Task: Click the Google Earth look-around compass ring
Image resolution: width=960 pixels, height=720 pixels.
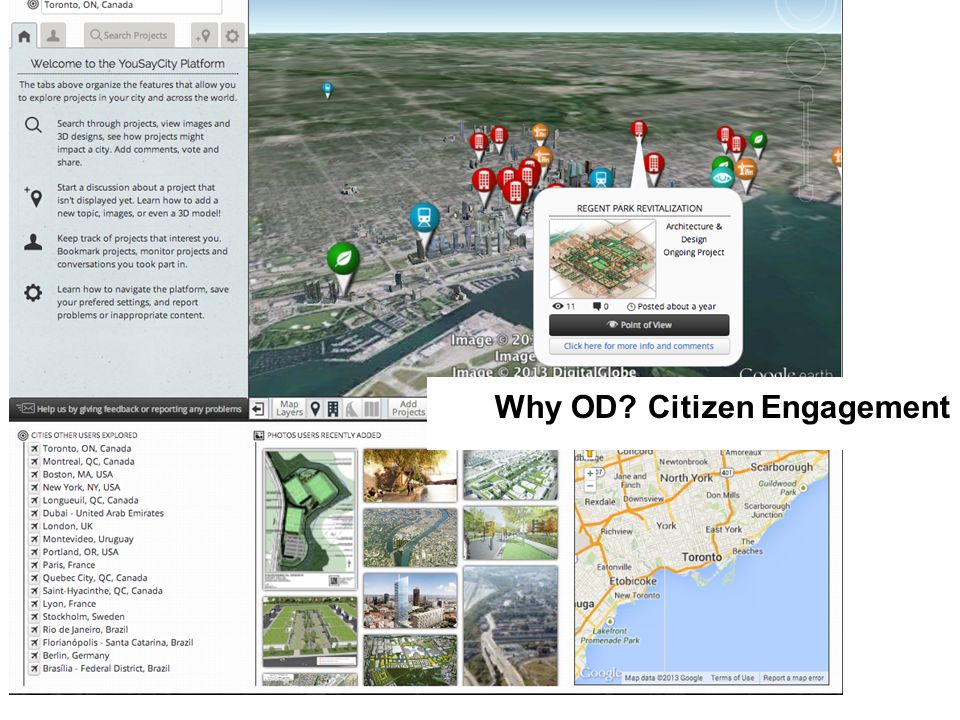Action: 806,58
